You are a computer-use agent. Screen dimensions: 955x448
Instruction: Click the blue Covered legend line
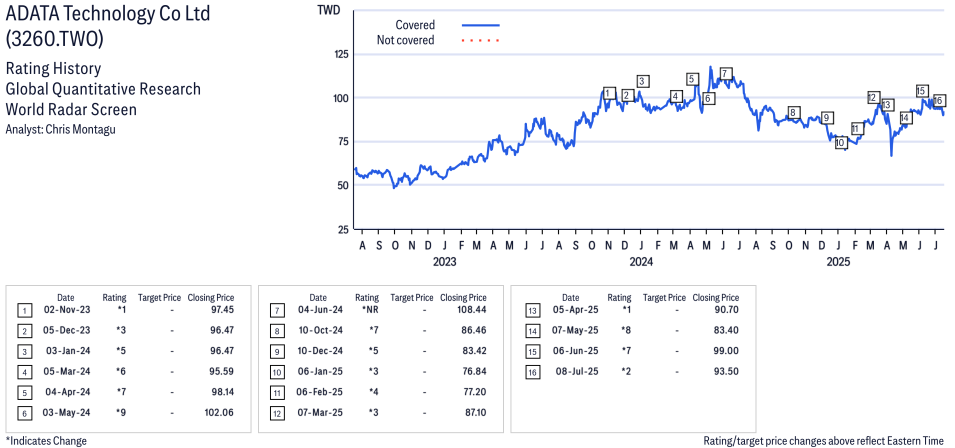pos(481,26)
